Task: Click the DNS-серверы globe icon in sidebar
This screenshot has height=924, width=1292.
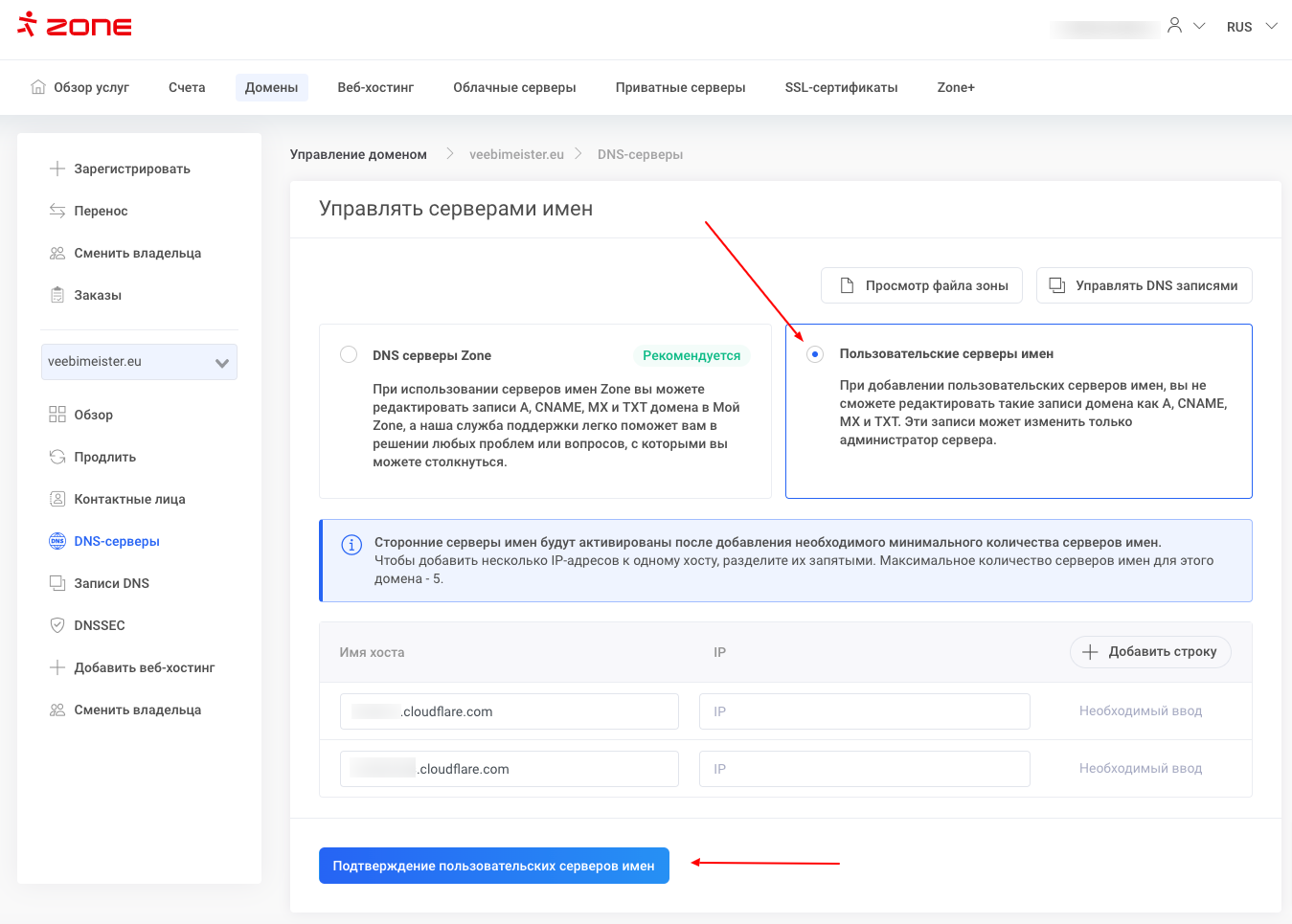Action: 57,541
